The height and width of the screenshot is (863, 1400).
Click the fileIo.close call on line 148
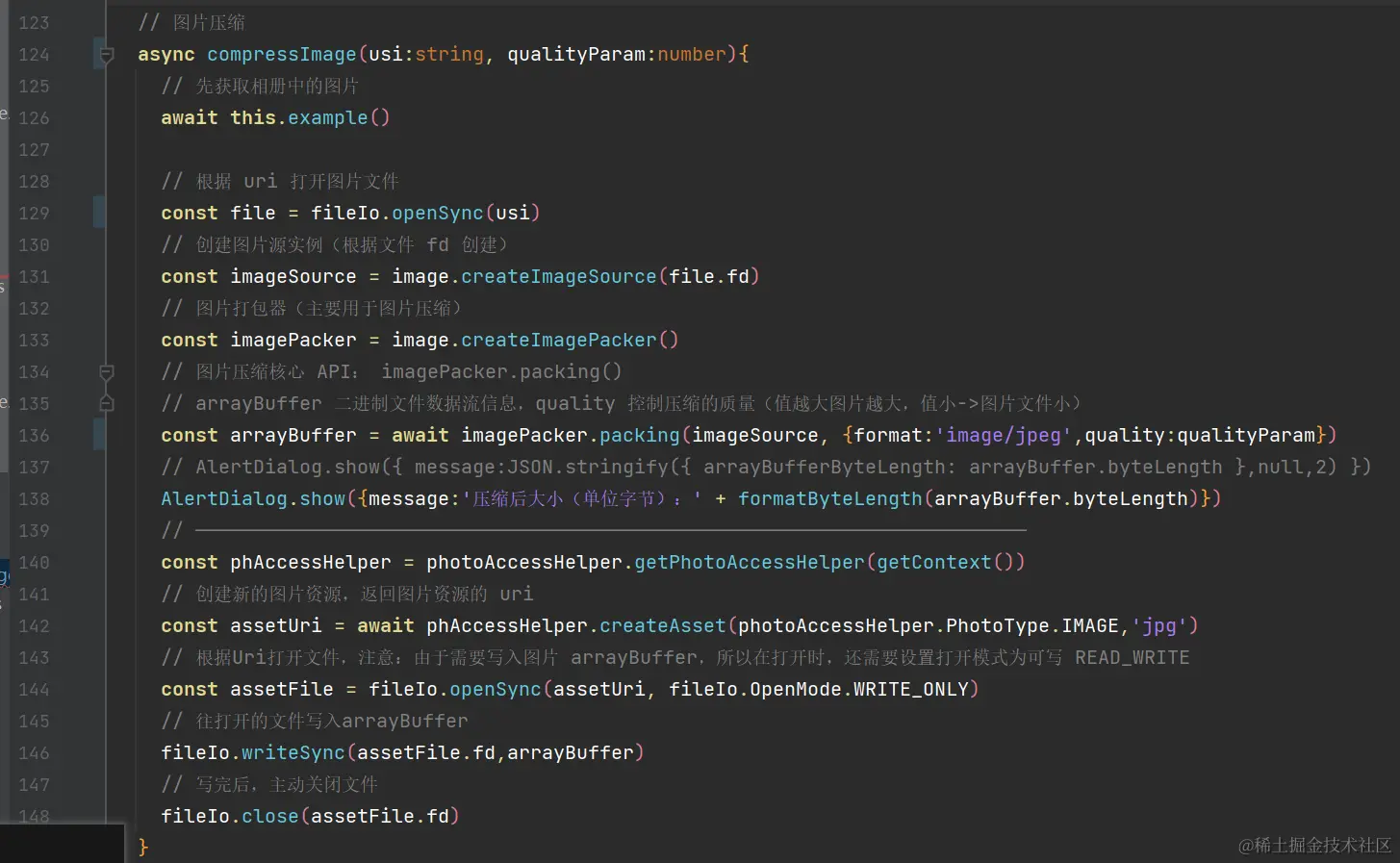(230, 817)
